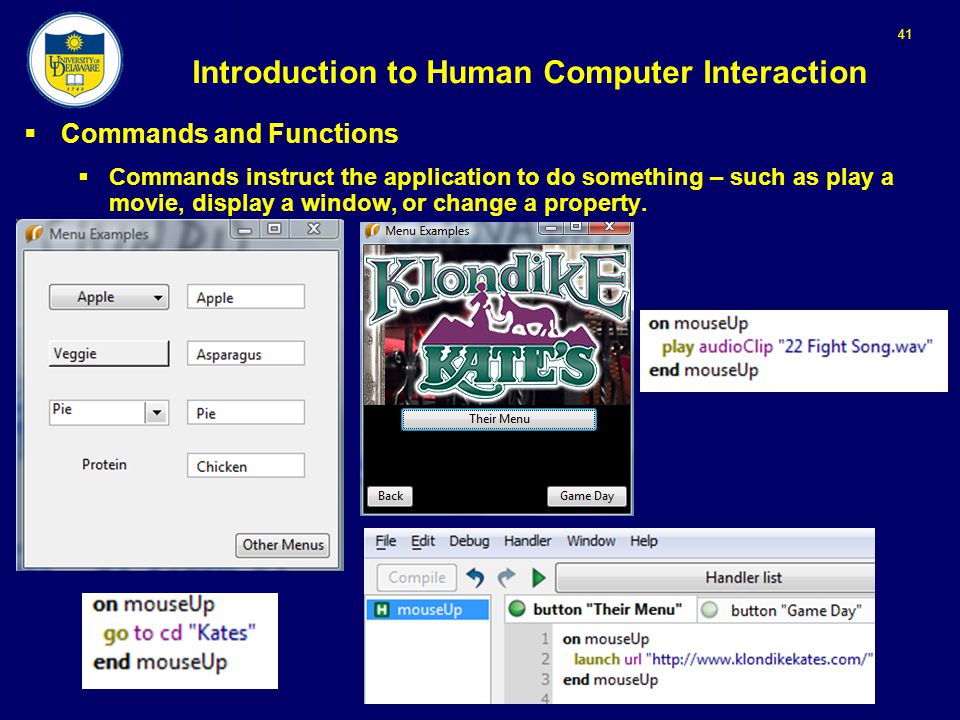
Task: Open the Help menu
Action: pyautogui.click(x=643, y=541)
